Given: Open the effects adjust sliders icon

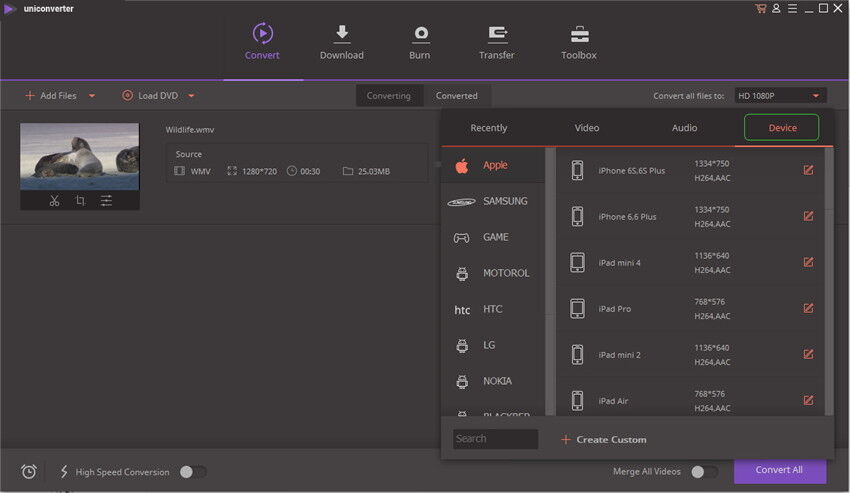Looking at the screenshot, I should tap(106, 201).
